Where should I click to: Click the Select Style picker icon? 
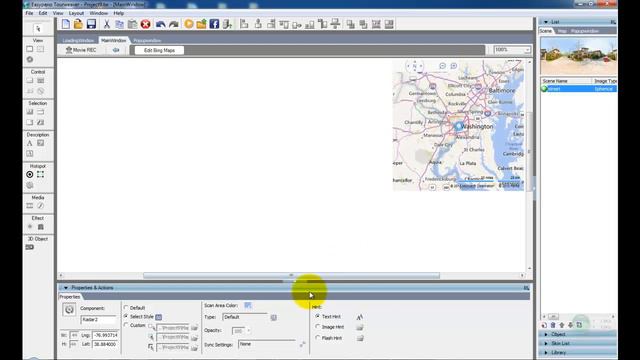(159, 317)
